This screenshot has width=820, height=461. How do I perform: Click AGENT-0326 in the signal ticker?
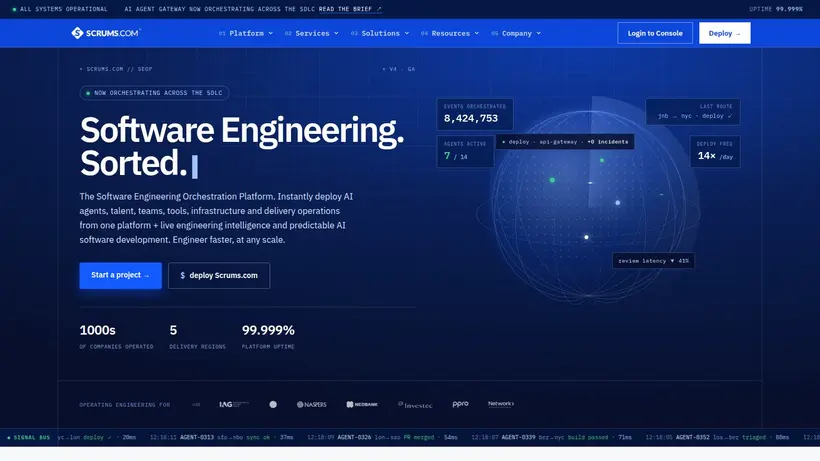[354, 437]
